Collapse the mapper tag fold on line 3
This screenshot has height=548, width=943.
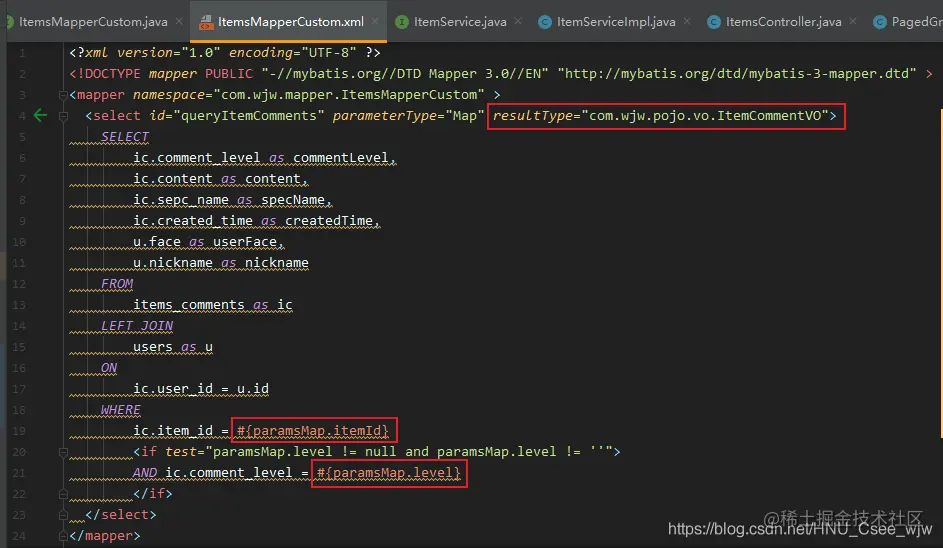point(63,94)
